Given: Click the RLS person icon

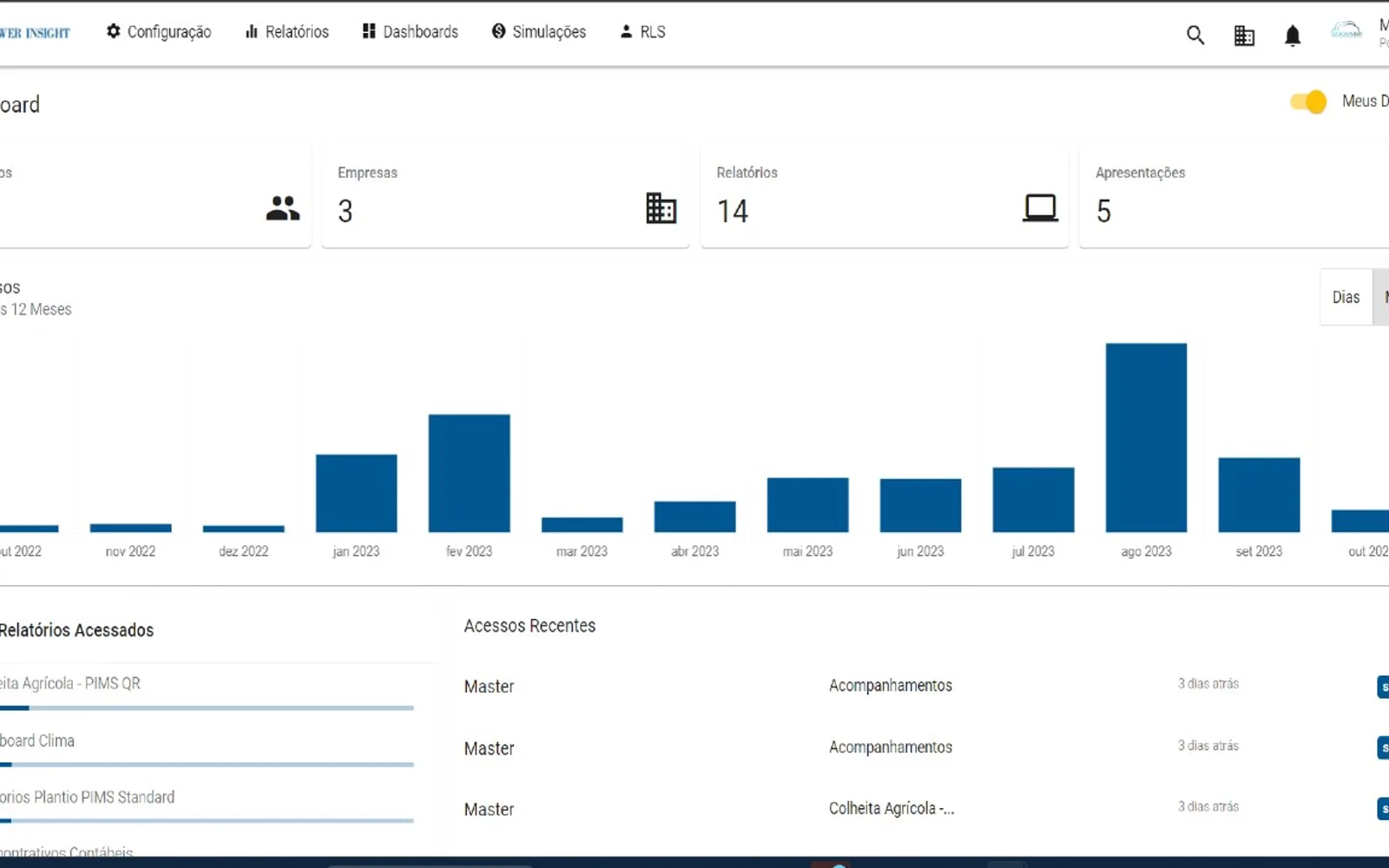Looking at the screenshot, I should coord(626,31).
